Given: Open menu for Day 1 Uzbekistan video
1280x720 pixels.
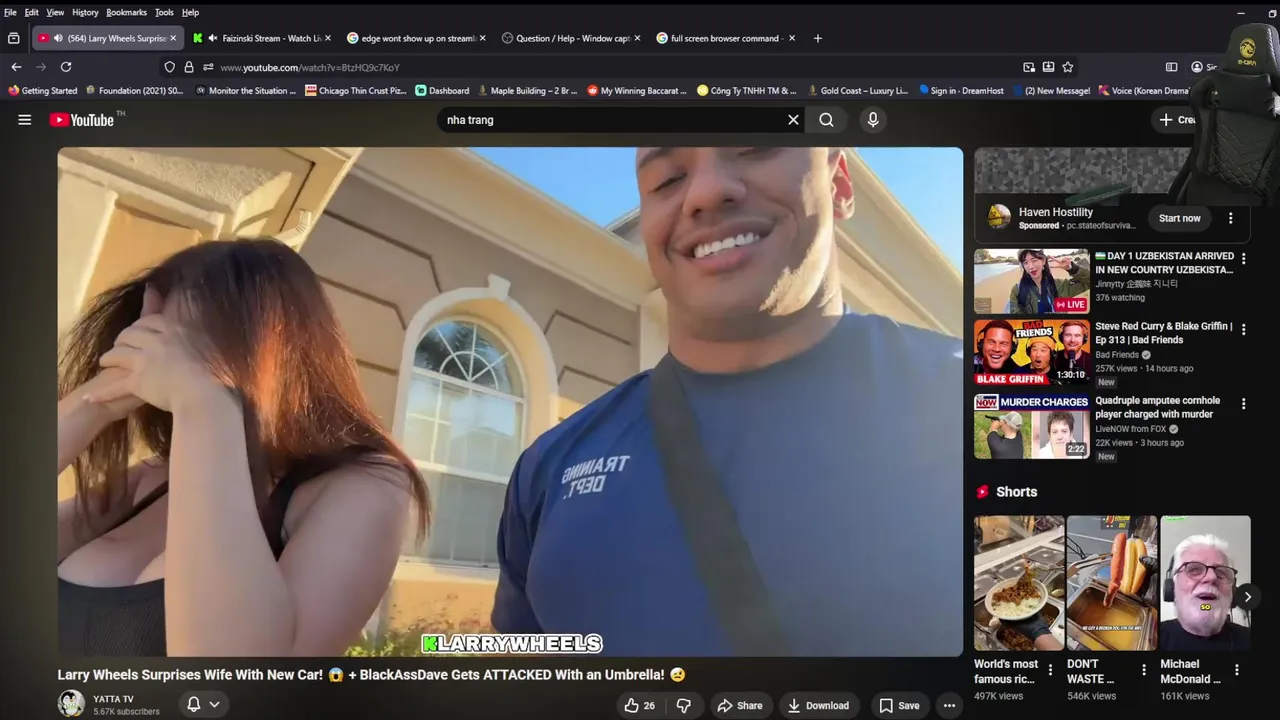Looking at the screenshot, I should [x=1243, y=259].
